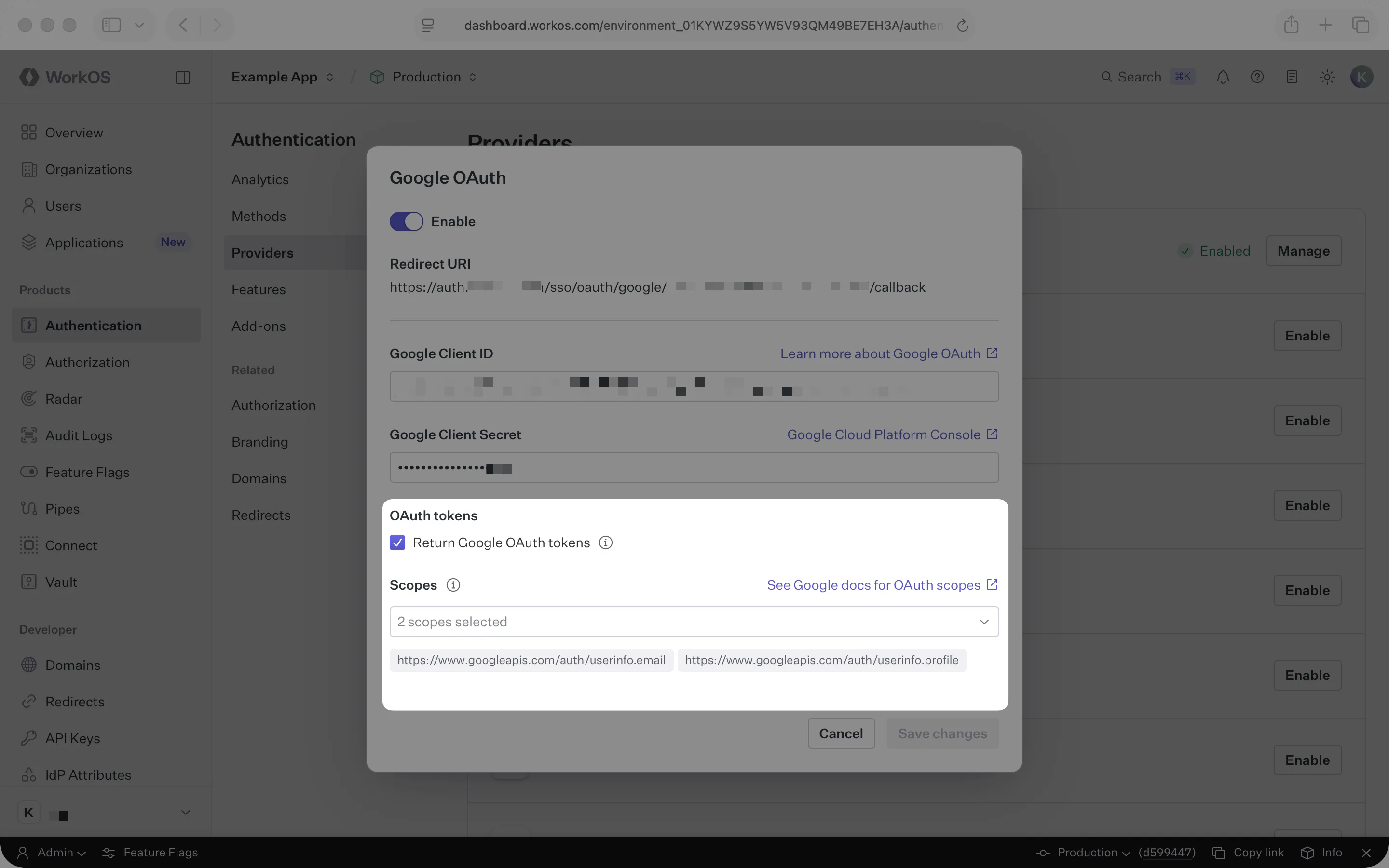This screenshot has height=868, width=1389.
Task: Open notifications bell icon
Action: tap(1223, 77)
